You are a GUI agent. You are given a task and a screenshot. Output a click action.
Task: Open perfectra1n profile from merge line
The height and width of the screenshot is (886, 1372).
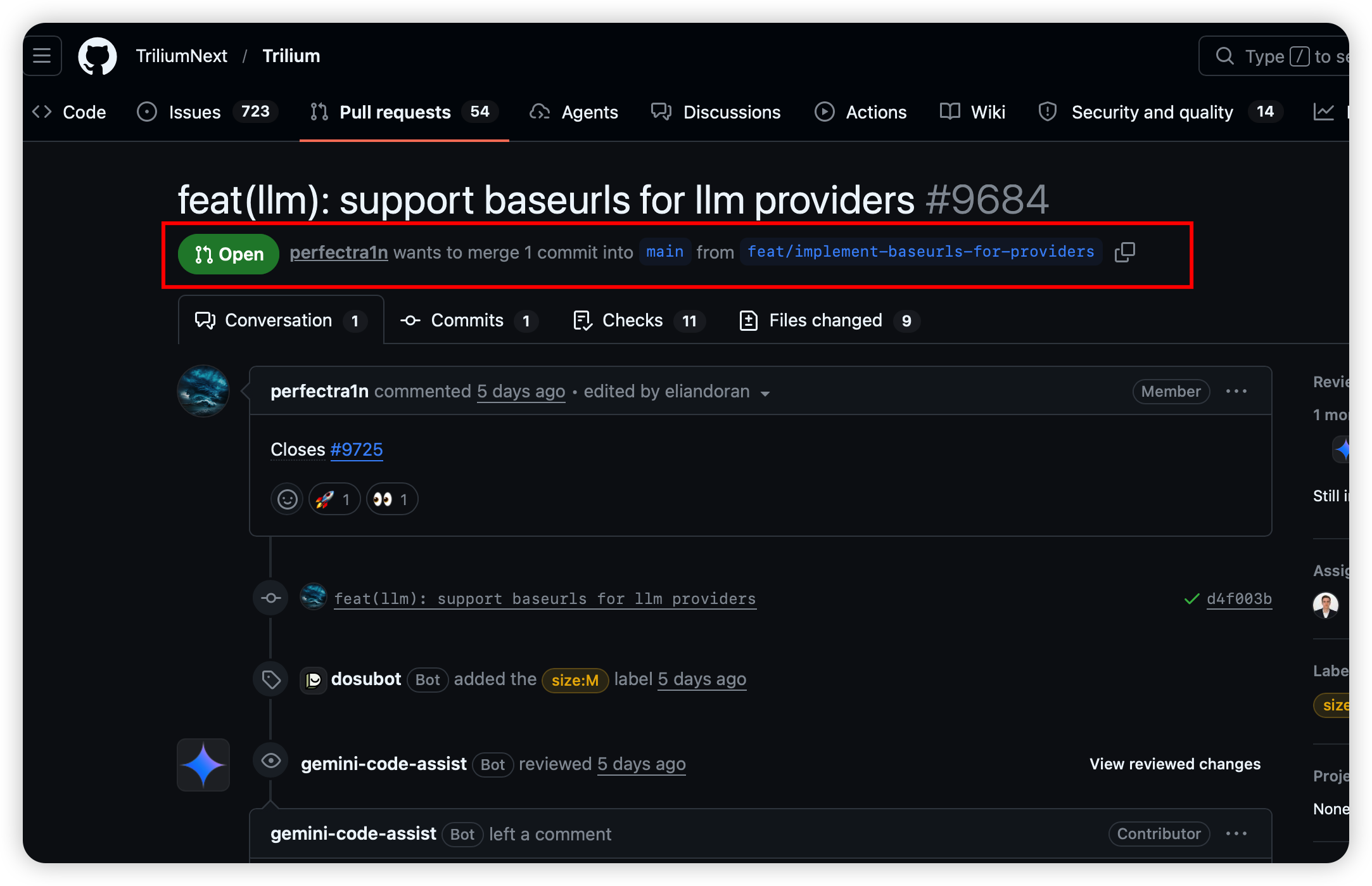click(x=339, y=252)
